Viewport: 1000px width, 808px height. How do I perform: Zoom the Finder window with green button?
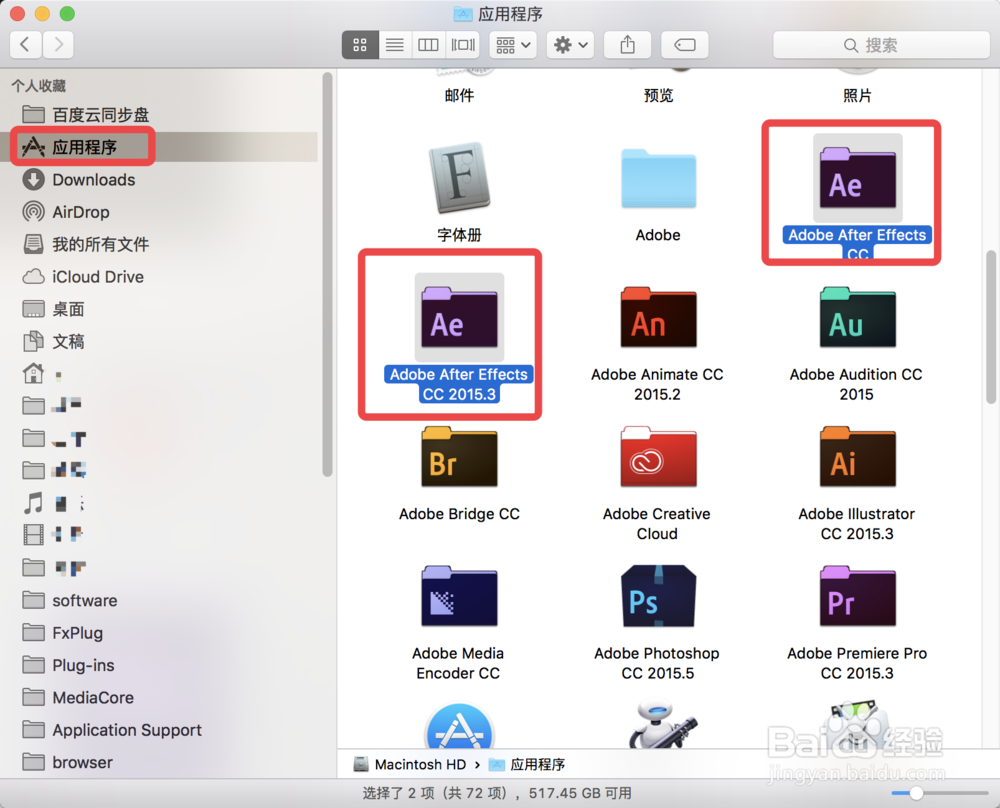click(67, 13)
